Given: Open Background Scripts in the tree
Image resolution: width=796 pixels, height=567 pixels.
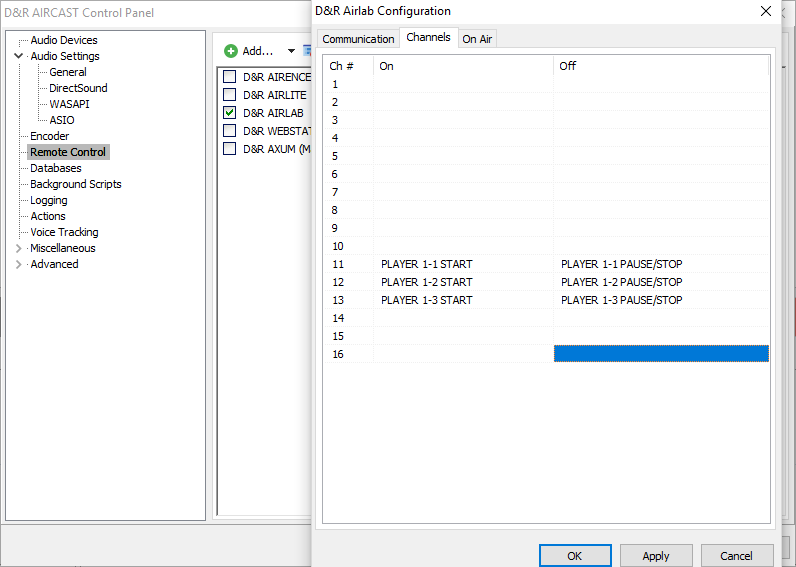Looking at the screenshot, I should point(76,184).
